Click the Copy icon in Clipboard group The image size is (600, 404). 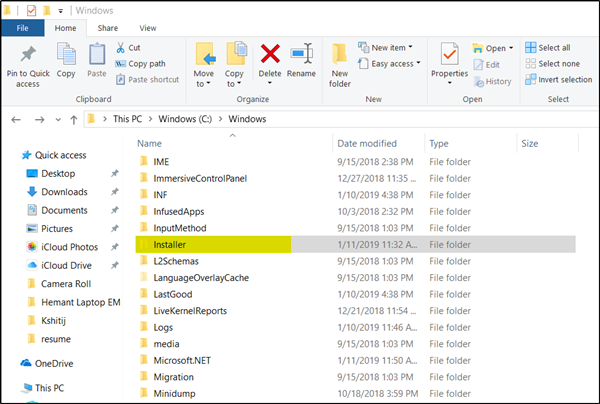pyautogui.click(x=66, y=56)
